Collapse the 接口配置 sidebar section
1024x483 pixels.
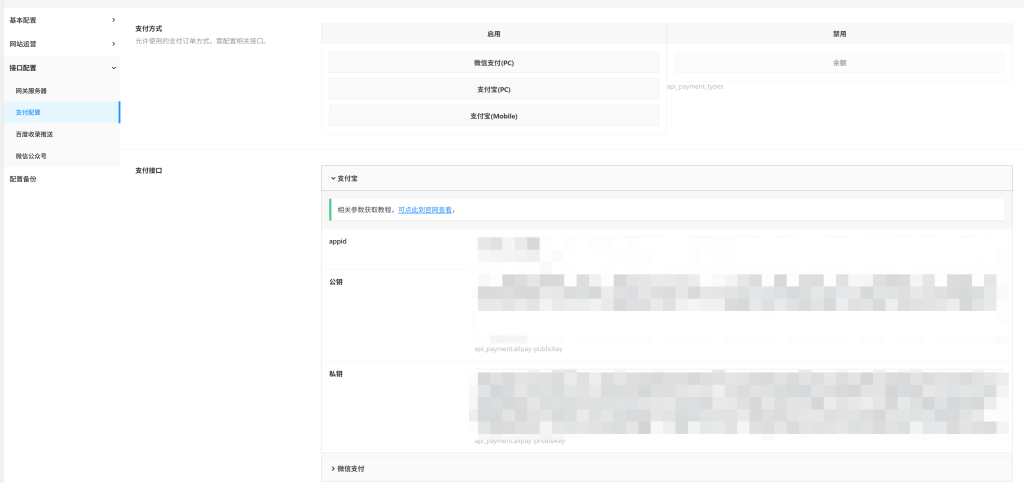pyautogui.click(x=113, y=68)
